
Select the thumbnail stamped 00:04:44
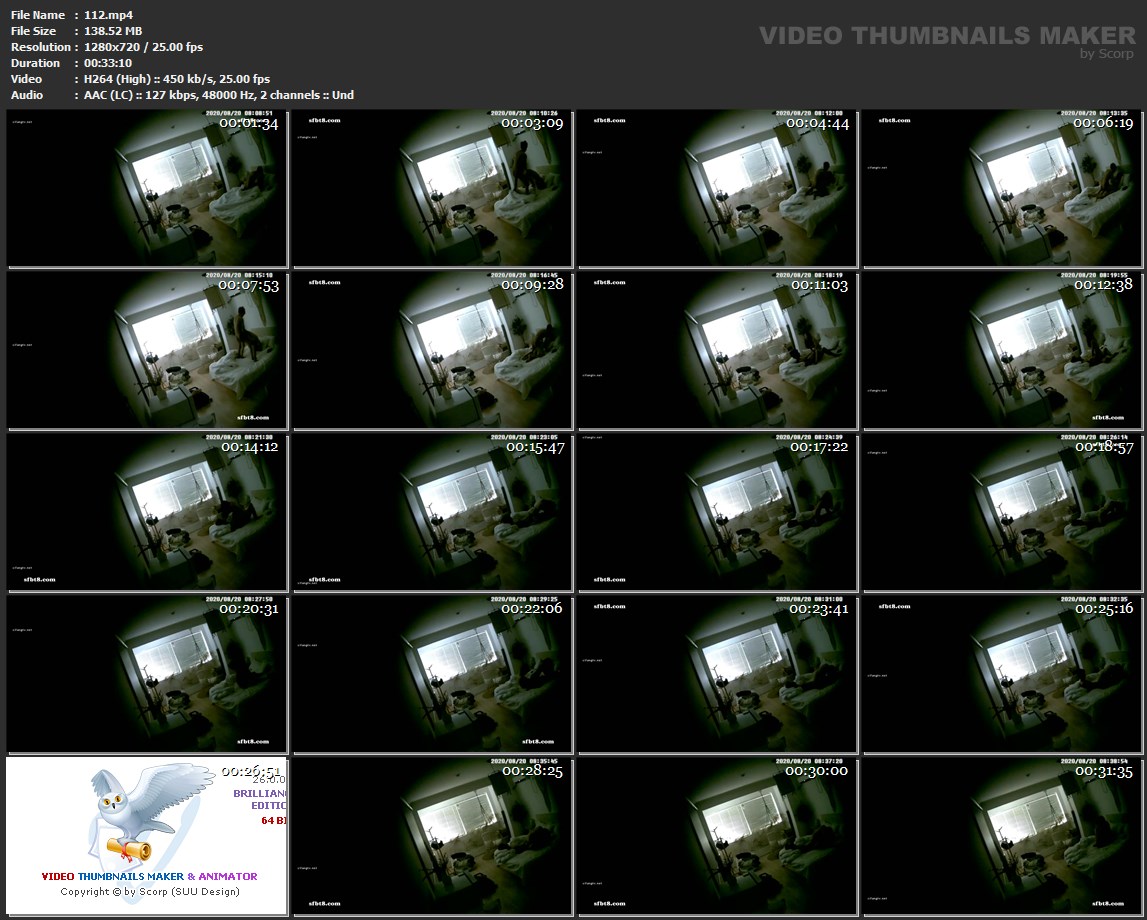(x=717, y=189)
